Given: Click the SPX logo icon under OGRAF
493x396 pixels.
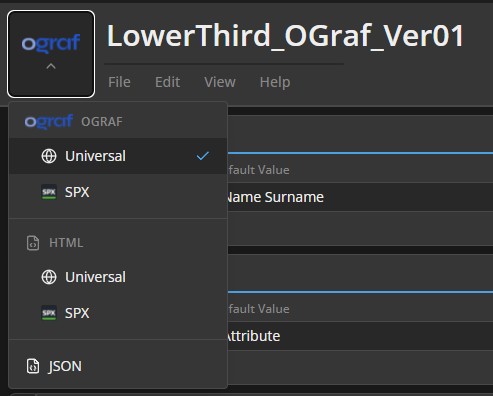Looking at the screenshot, I should (49, 192).
